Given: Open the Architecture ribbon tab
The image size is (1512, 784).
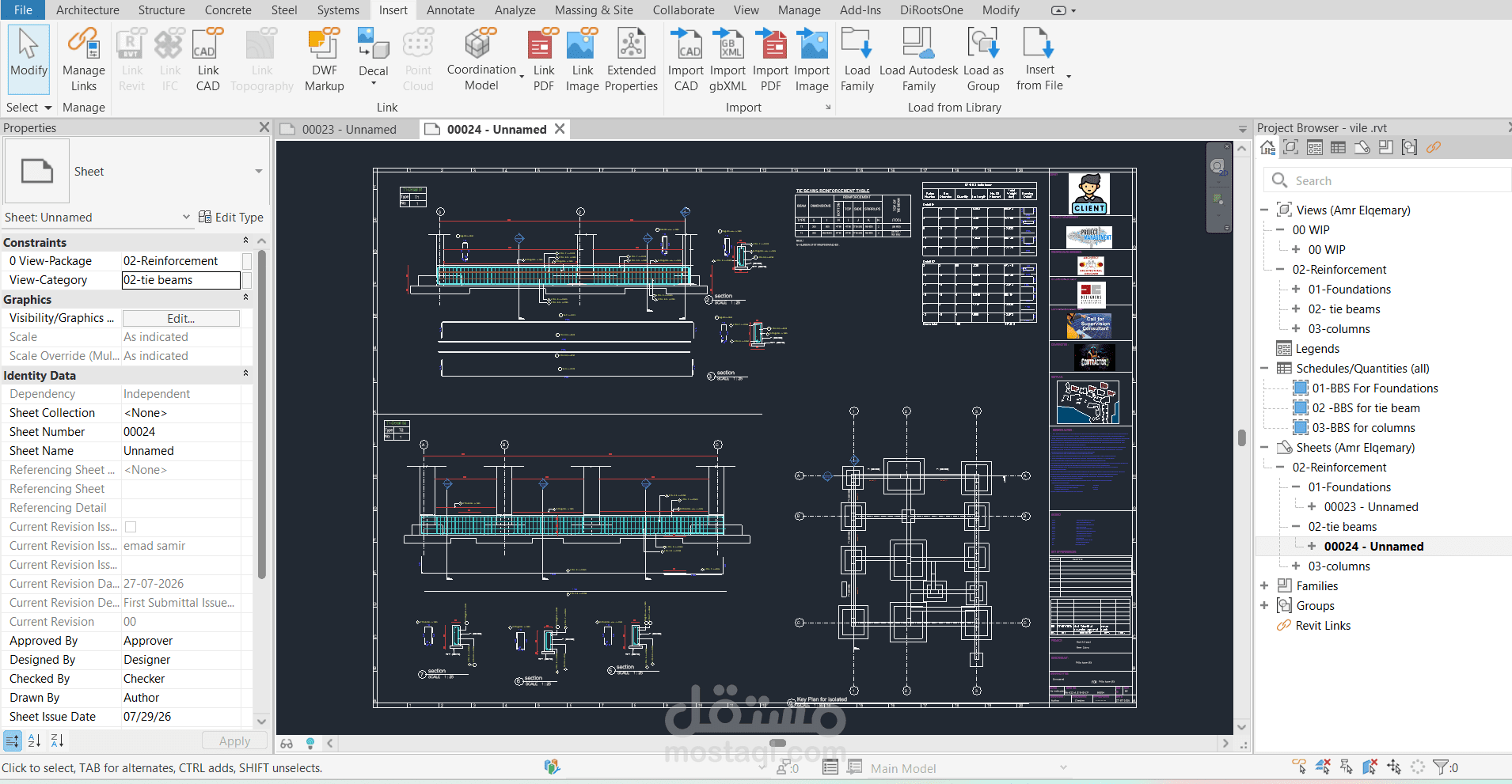Looking at the screenshot, I should coord(88,10).
